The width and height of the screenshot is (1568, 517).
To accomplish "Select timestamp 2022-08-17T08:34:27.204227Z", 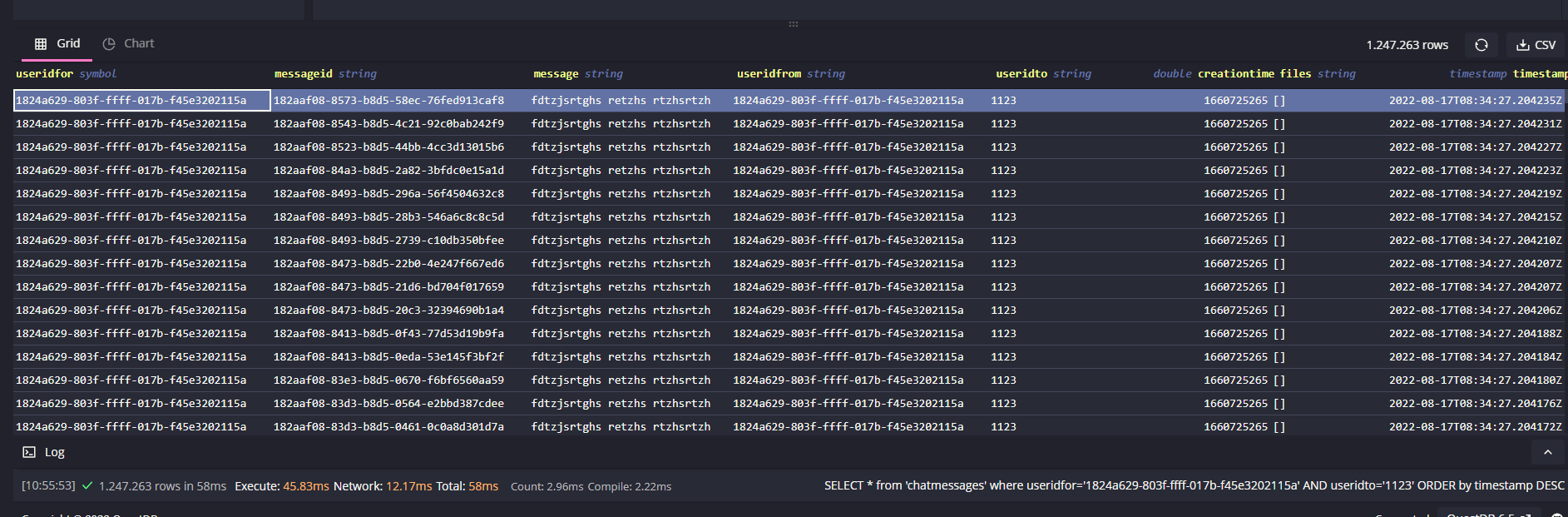I will click(x=1475, y=147).
